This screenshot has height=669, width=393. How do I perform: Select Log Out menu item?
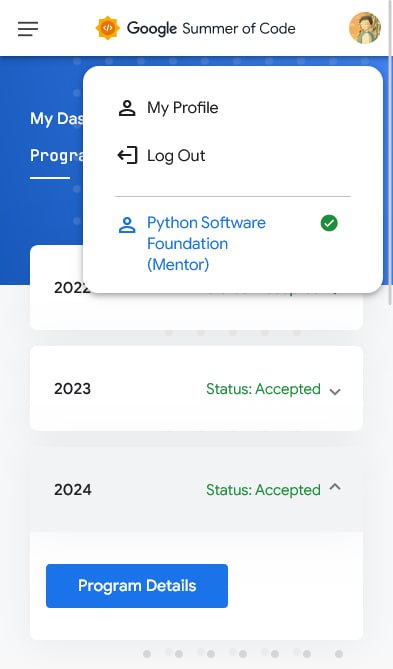point(233,156)
